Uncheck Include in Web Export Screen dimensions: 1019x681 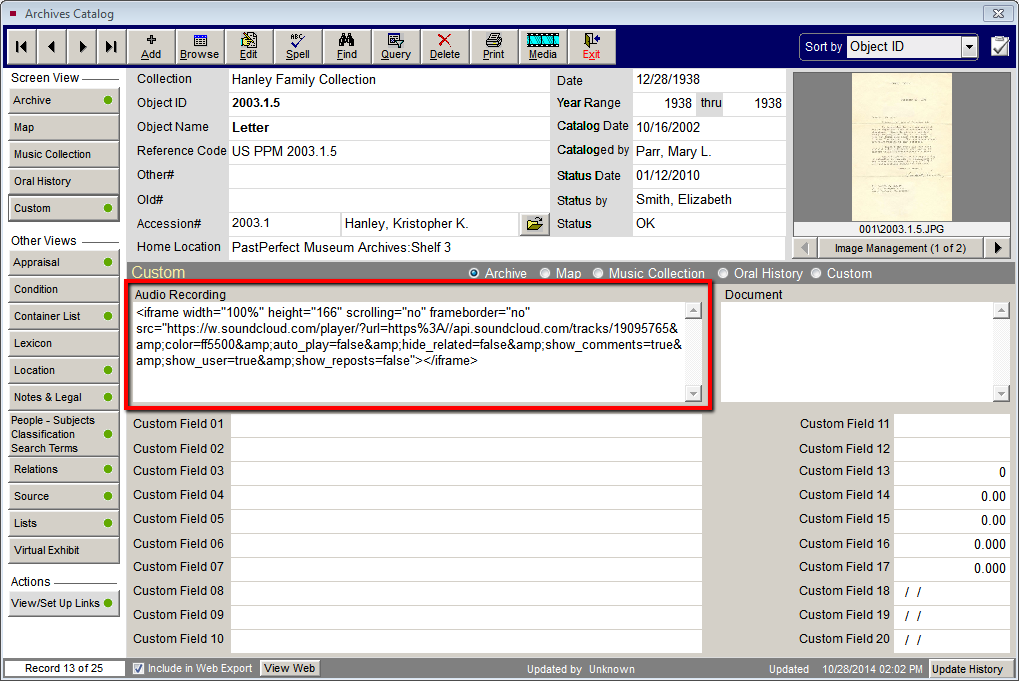138,668
